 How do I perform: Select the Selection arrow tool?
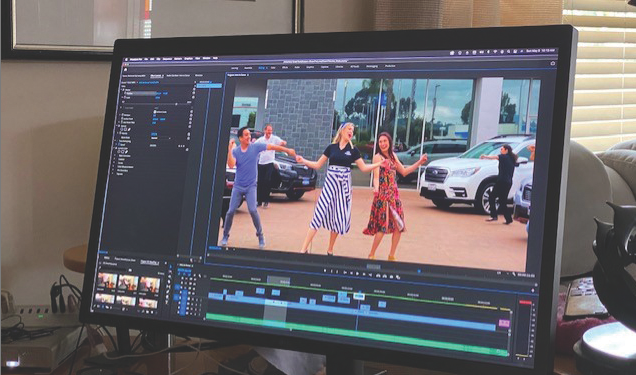[171, 266]
